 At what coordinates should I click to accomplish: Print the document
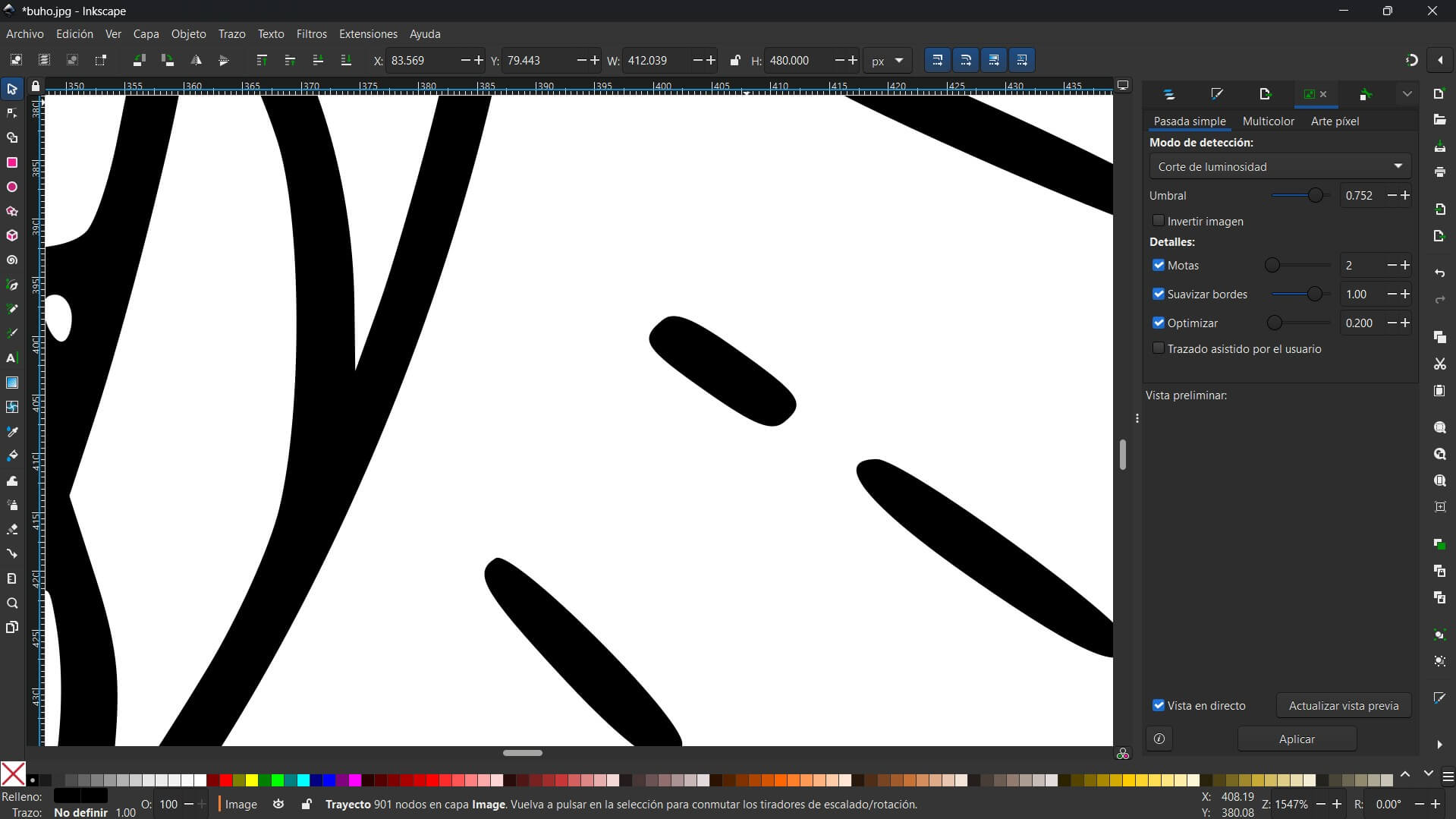pos(1439,172)
